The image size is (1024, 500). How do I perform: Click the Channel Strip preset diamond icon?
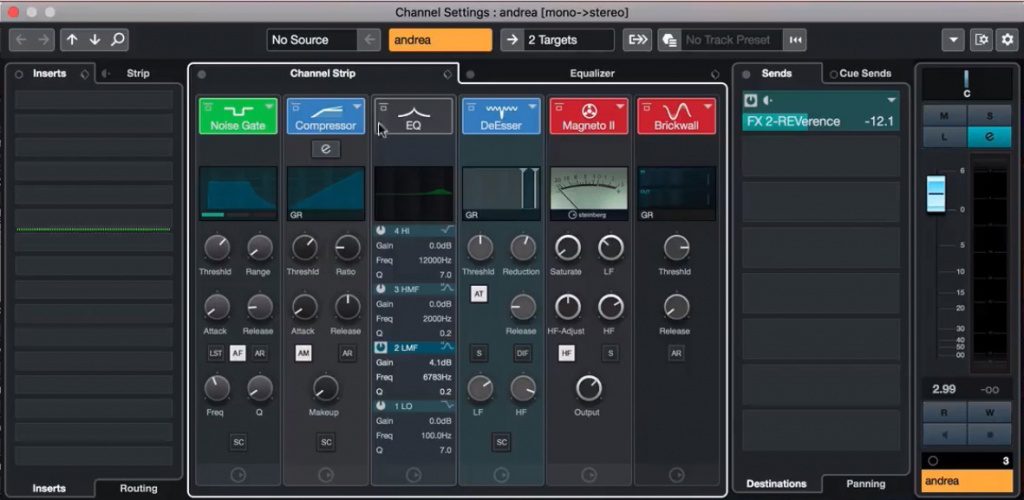(x=447, y=74)
